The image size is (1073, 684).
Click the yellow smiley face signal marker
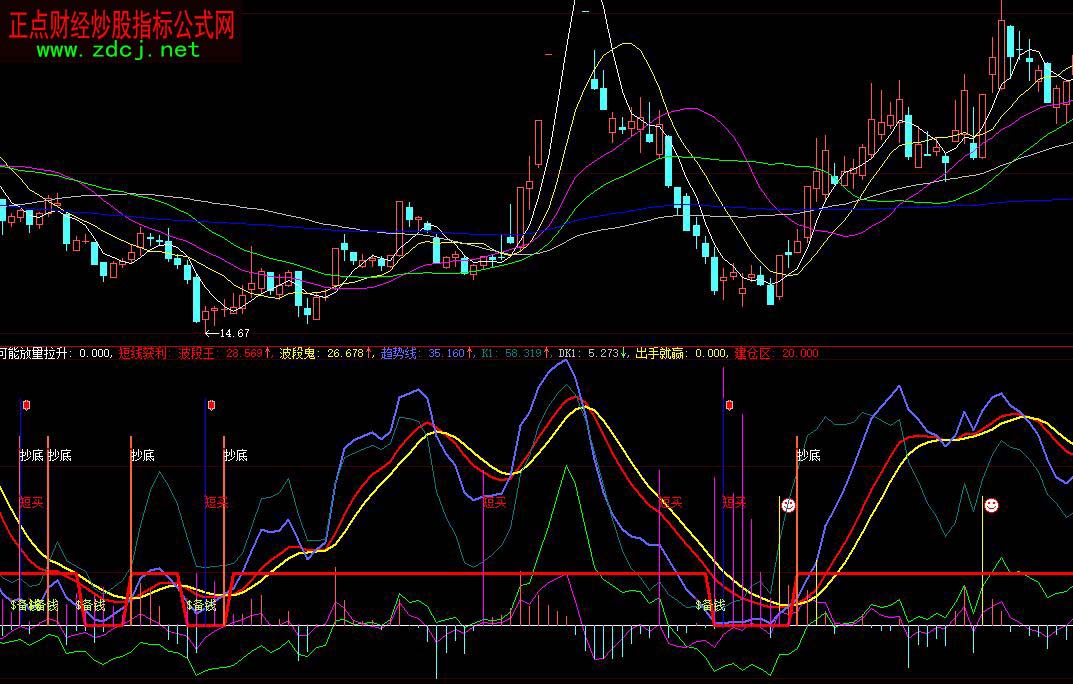coord(991,506)
